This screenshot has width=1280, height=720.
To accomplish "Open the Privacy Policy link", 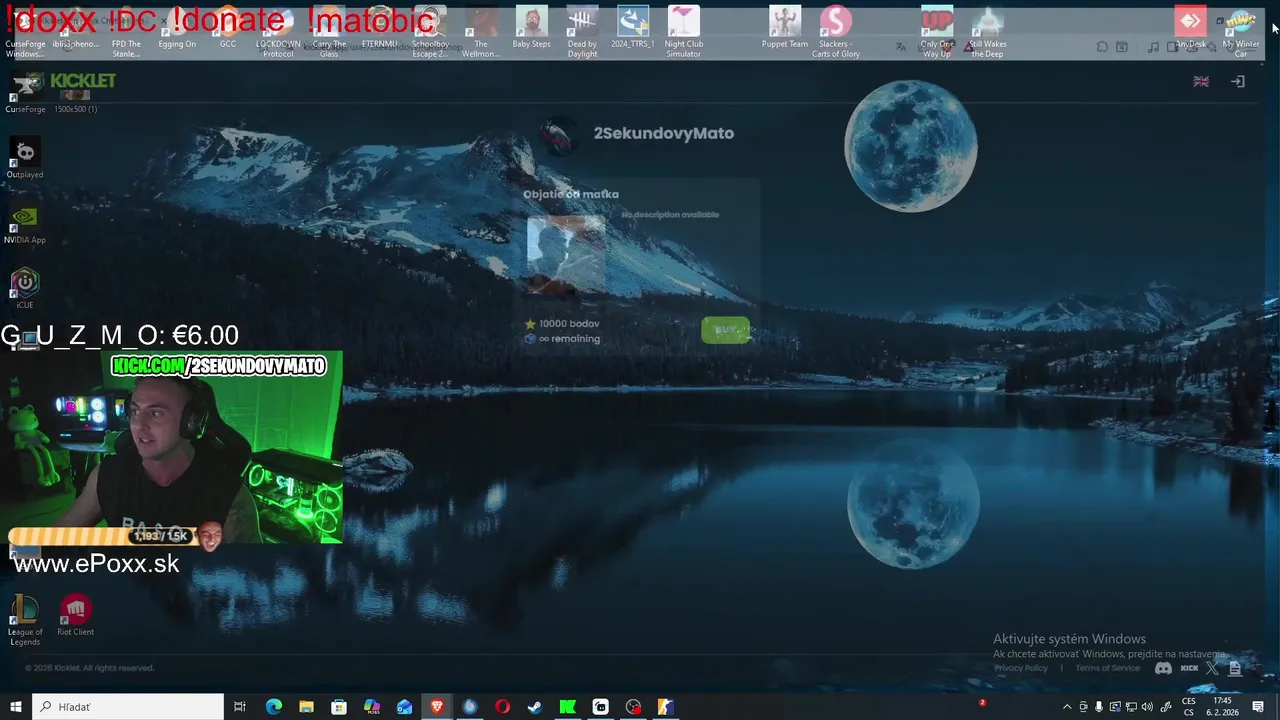I will click(x=1021, y=668).
